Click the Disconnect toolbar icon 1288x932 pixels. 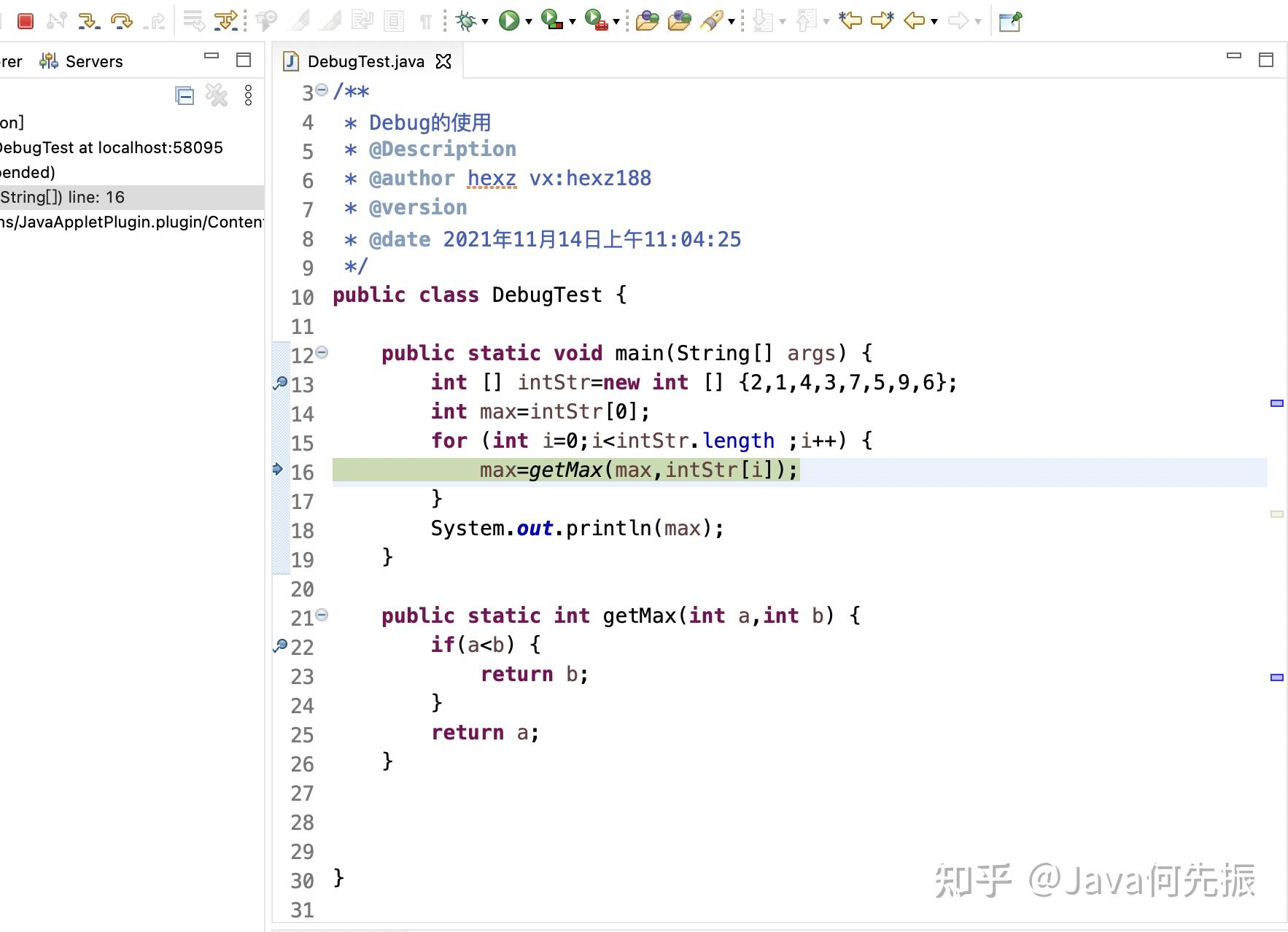[x=57, y=21]
